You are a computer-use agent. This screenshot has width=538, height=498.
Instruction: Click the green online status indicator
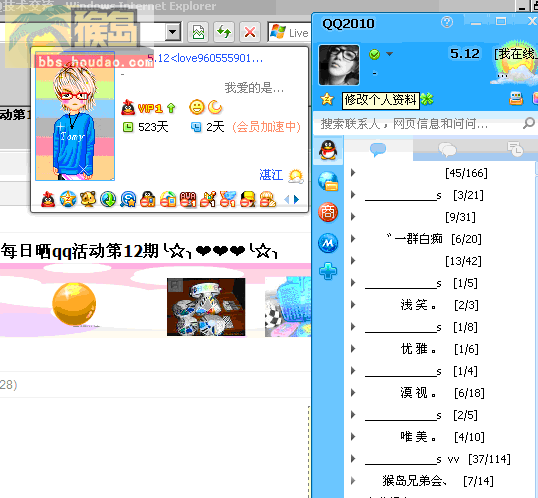(x=374, y=54)
